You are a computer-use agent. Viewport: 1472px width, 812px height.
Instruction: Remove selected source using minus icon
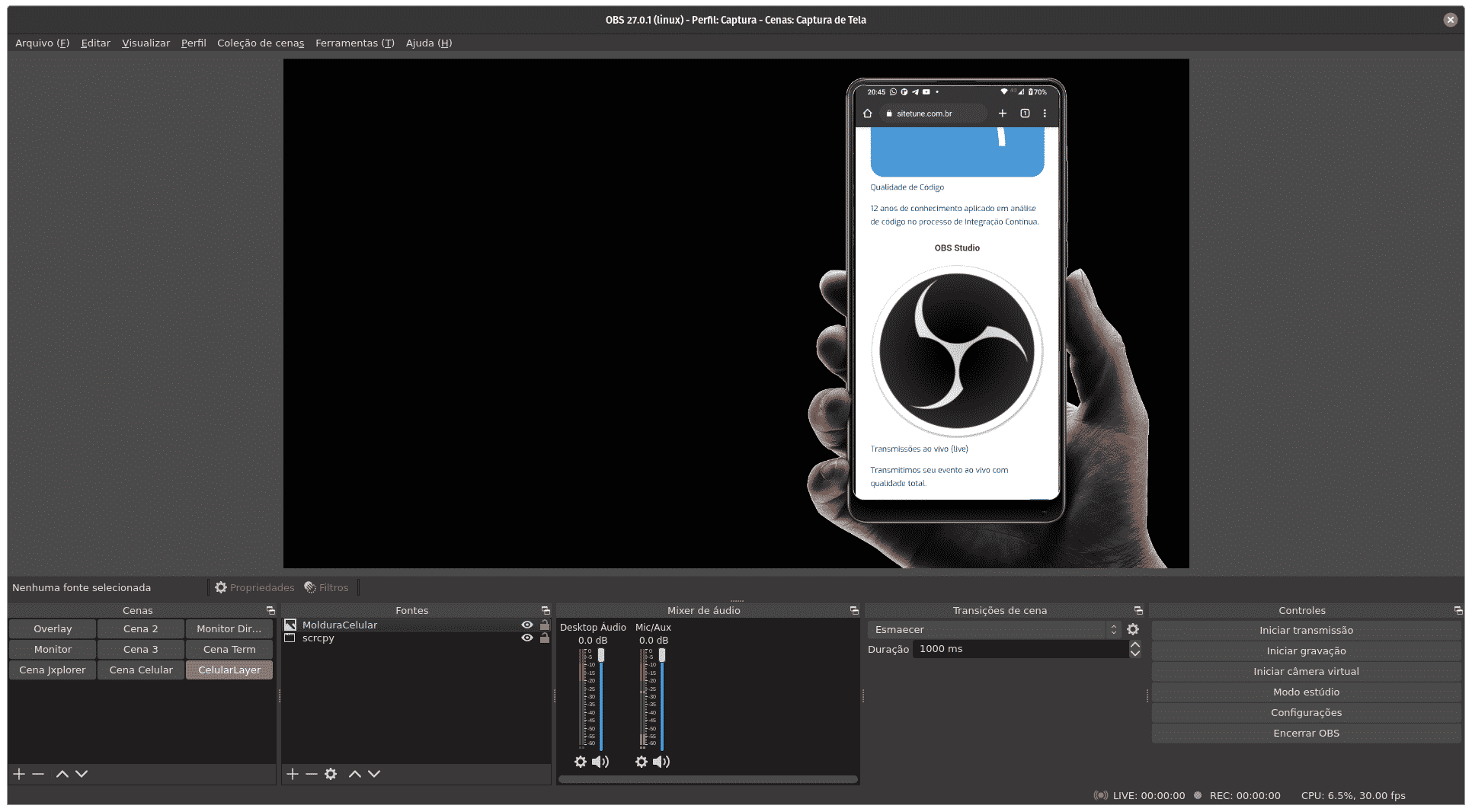[x=311, y=774]
